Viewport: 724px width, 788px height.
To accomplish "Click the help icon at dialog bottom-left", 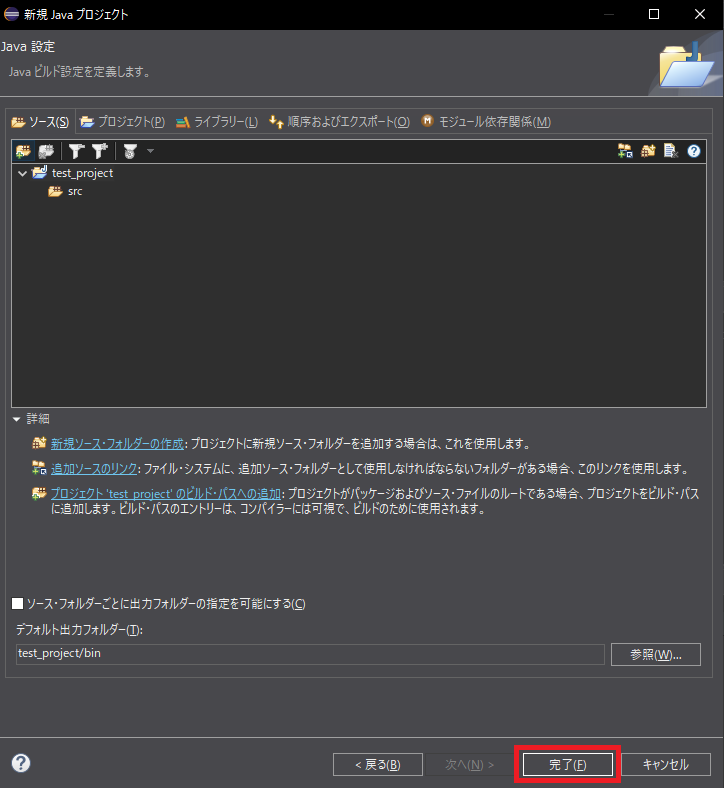I will click(x=21, y=763).
